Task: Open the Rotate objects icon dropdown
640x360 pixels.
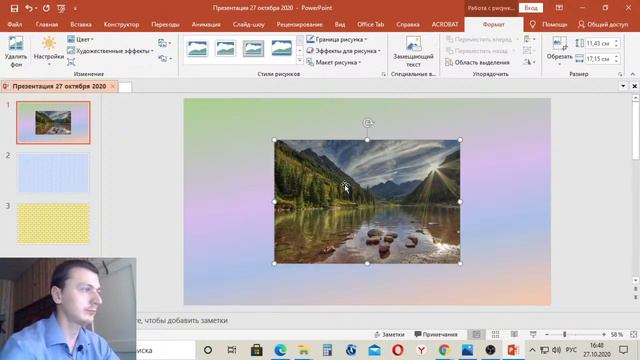Action: tap(529, 62)
